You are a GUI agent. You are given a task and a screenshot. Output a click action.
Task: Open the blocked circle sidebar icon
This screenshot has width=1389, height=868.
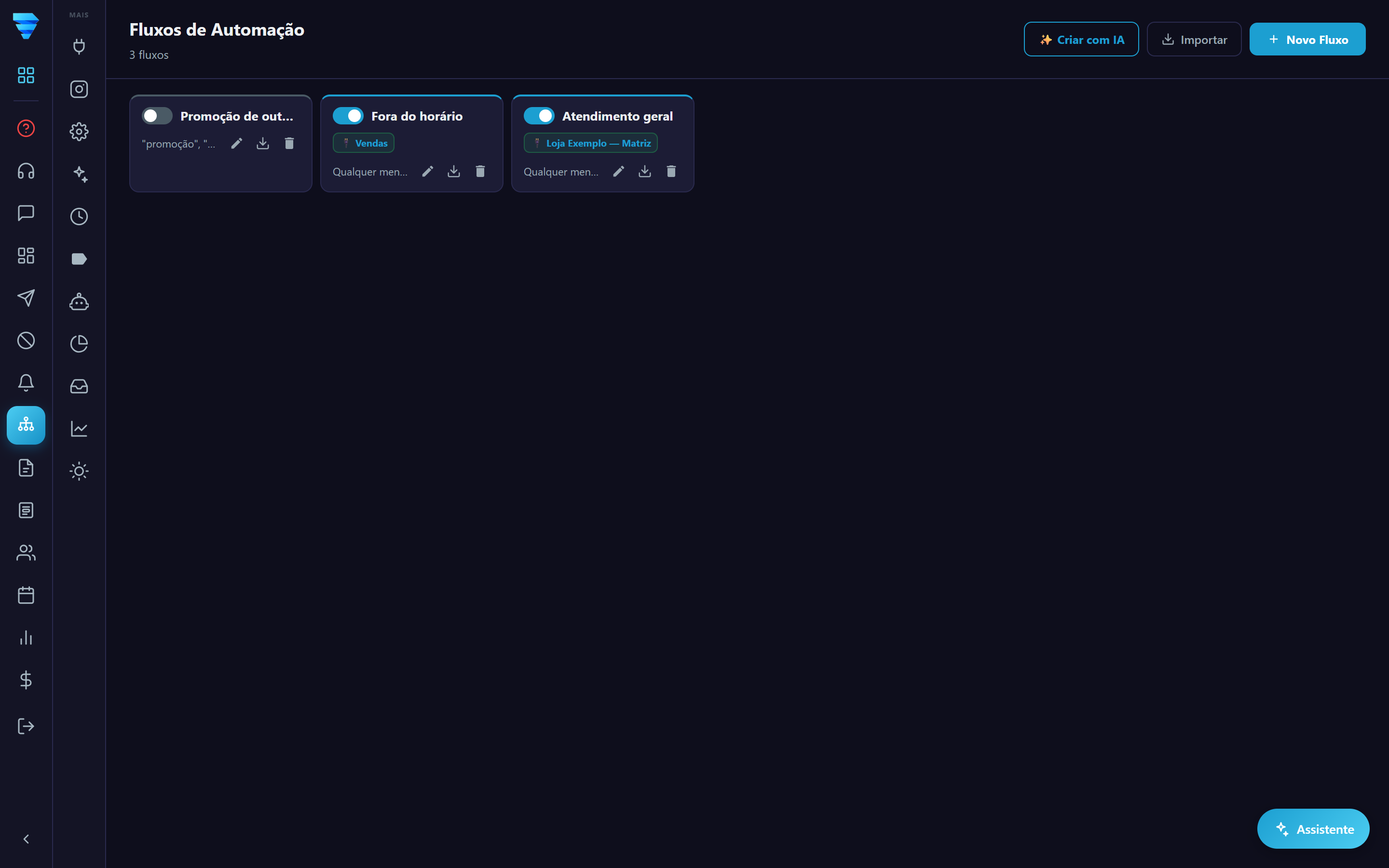click(x=26, y=340)
